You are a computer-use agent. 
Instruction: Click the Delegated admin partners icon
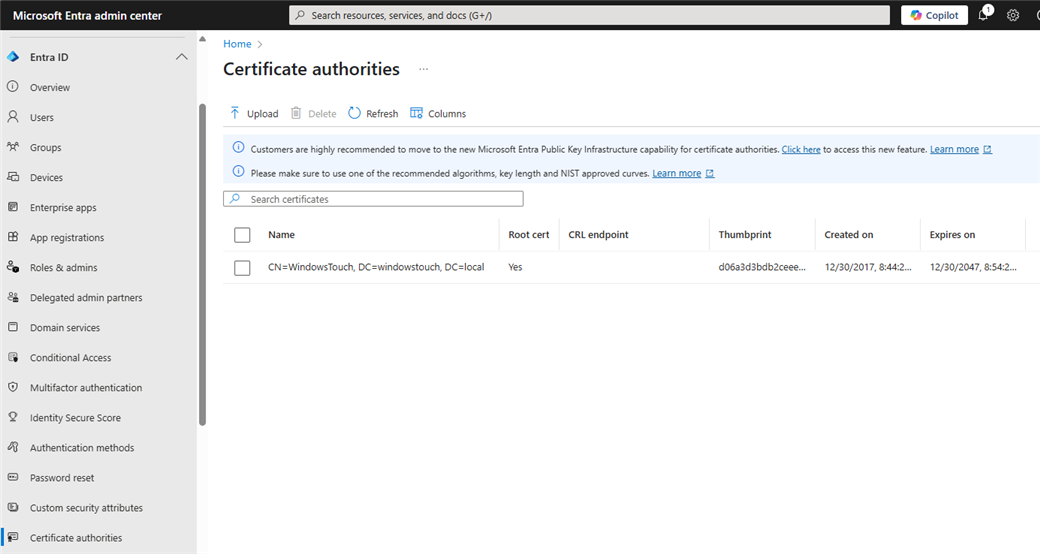(x=13, y=297)
